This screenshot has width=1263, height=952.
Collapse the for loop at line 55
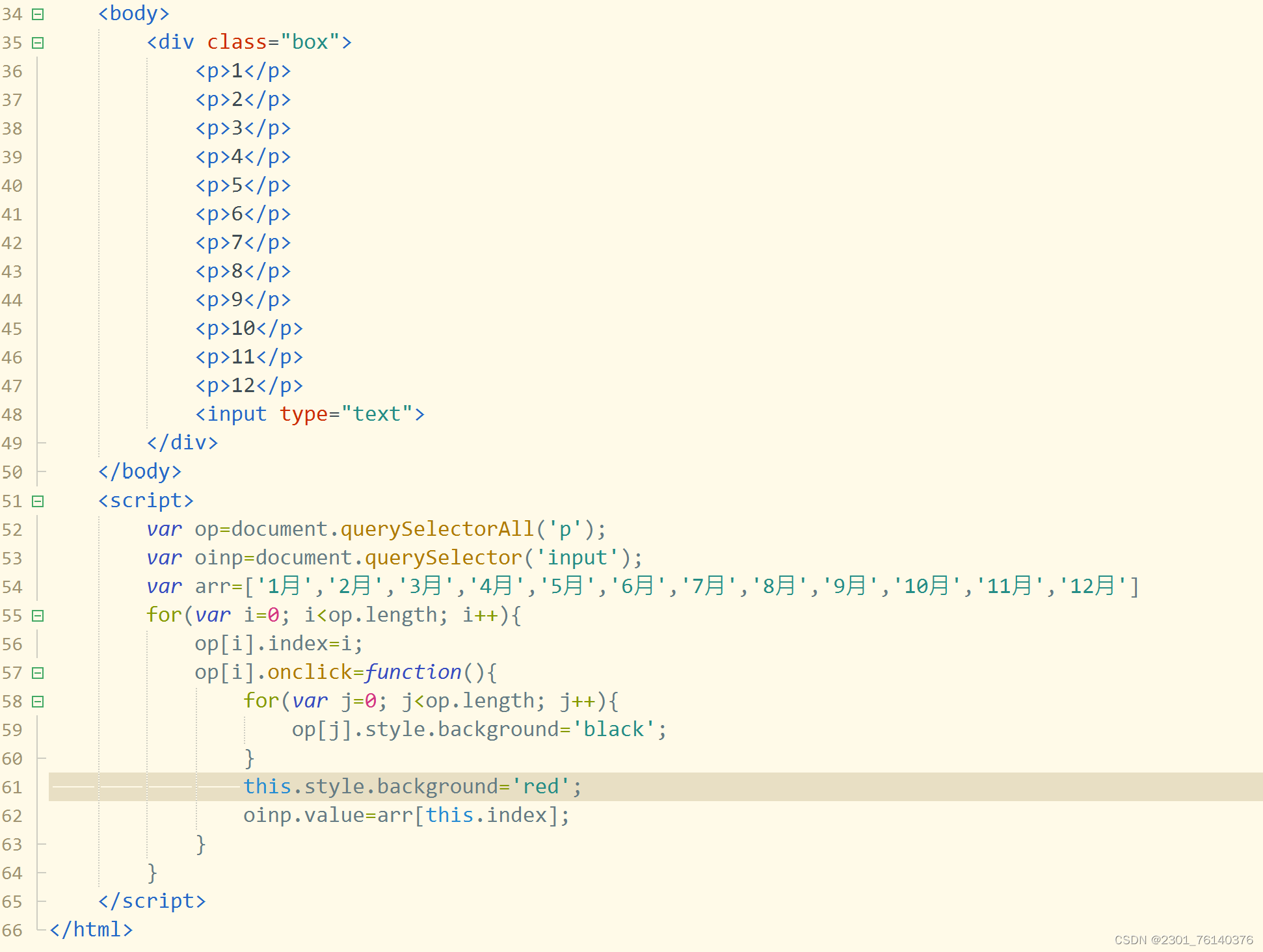(x=37, y=615)
